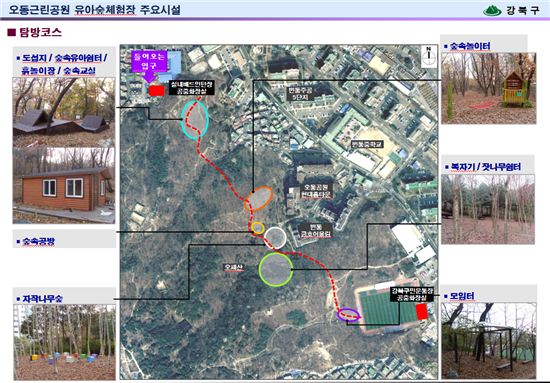Open the orange wooden cabin photo
Screen dimensions: 550x383
coord(64,186)
